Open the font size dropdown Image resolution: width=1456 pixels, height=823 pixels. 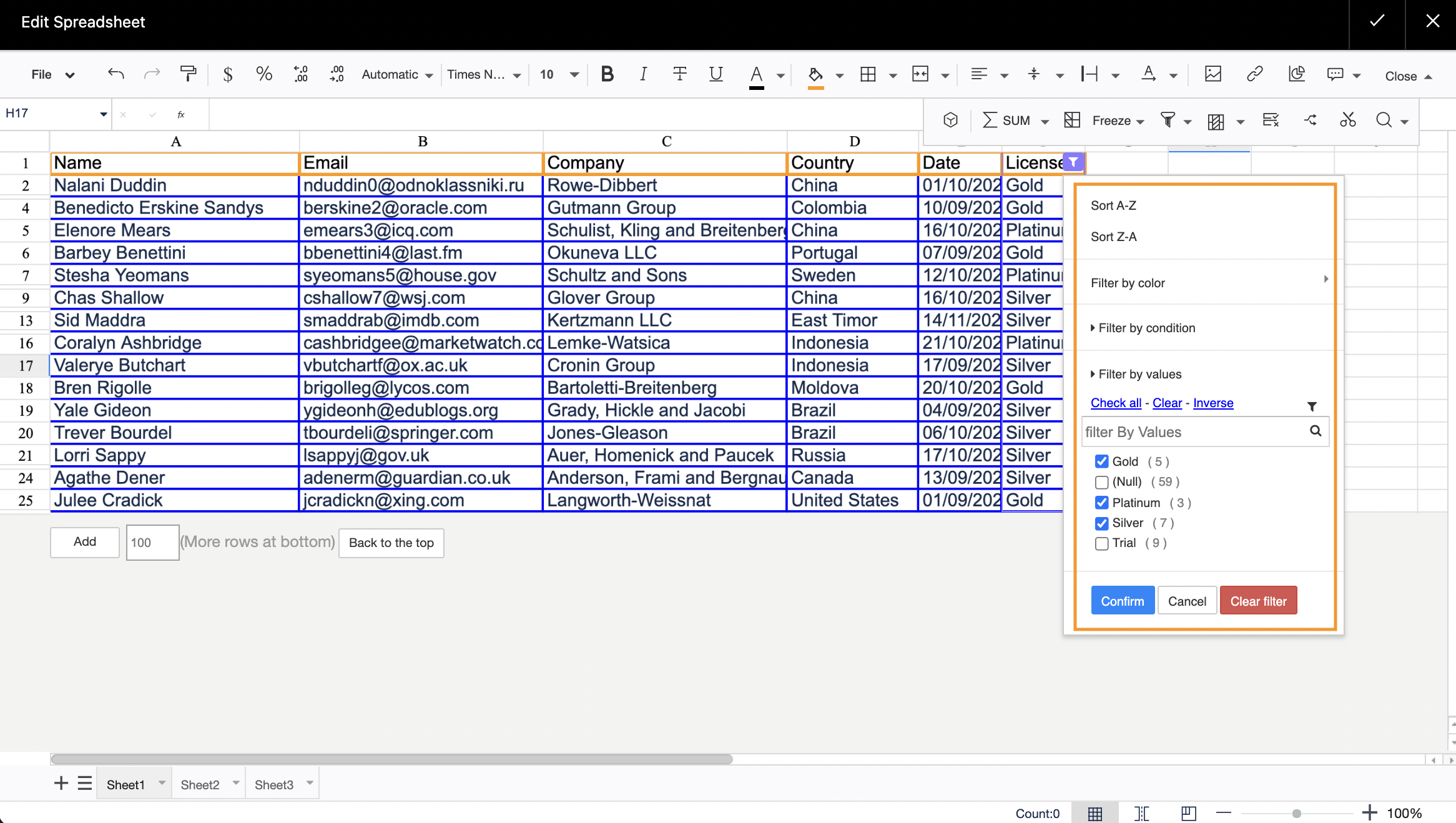click(574, 75)
